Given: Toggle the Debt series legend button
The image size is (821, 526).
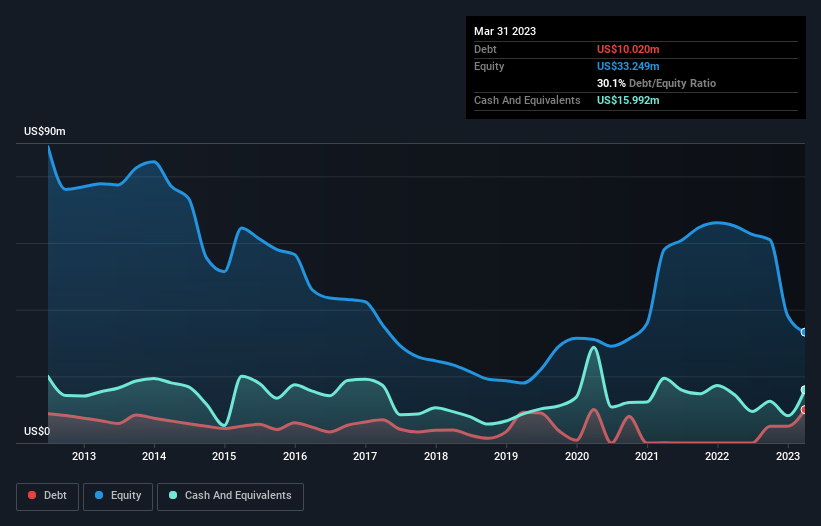Looking at the screenshot, I should click(47, 496).
